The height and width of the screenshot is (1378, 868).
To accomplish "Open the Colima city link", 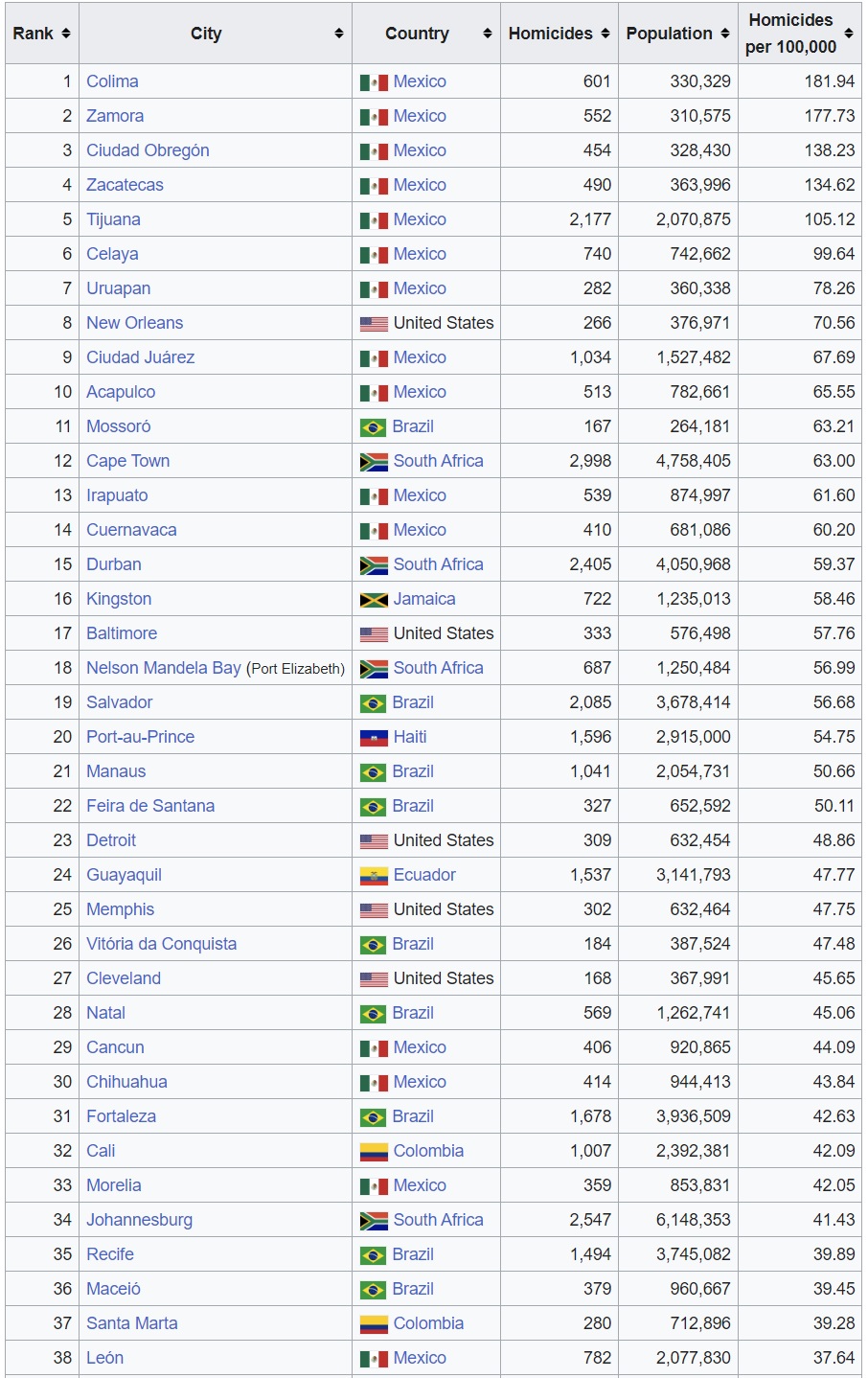I will coord(112,81).
